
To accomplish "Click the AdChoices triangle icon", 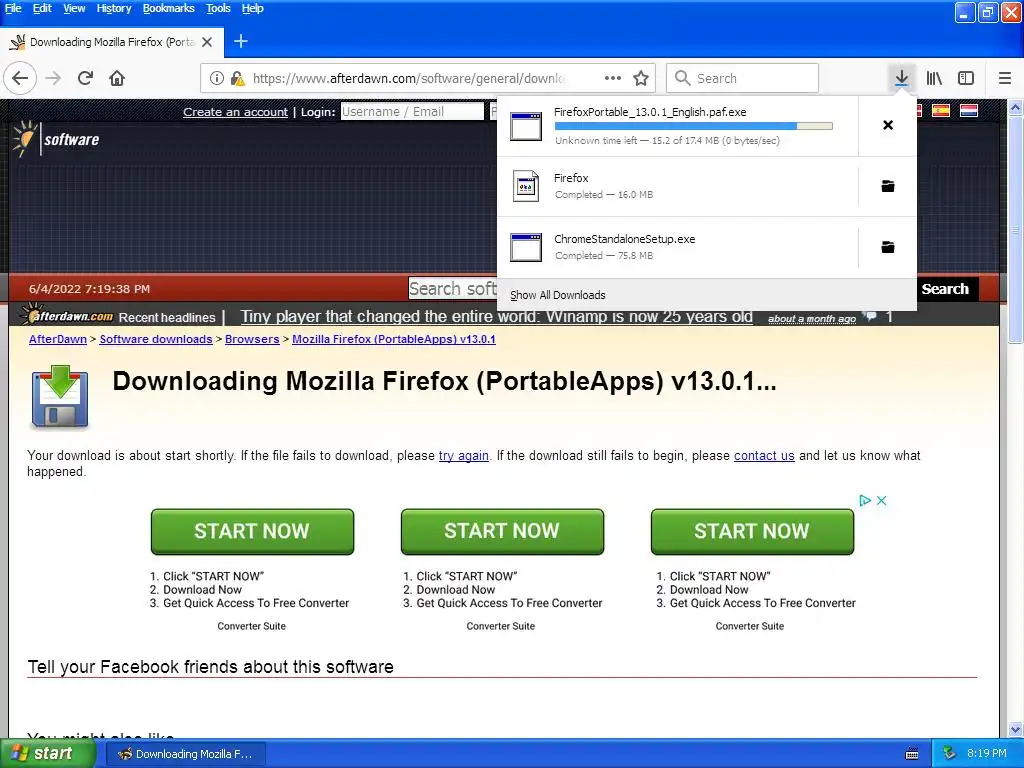I will 865,500.
